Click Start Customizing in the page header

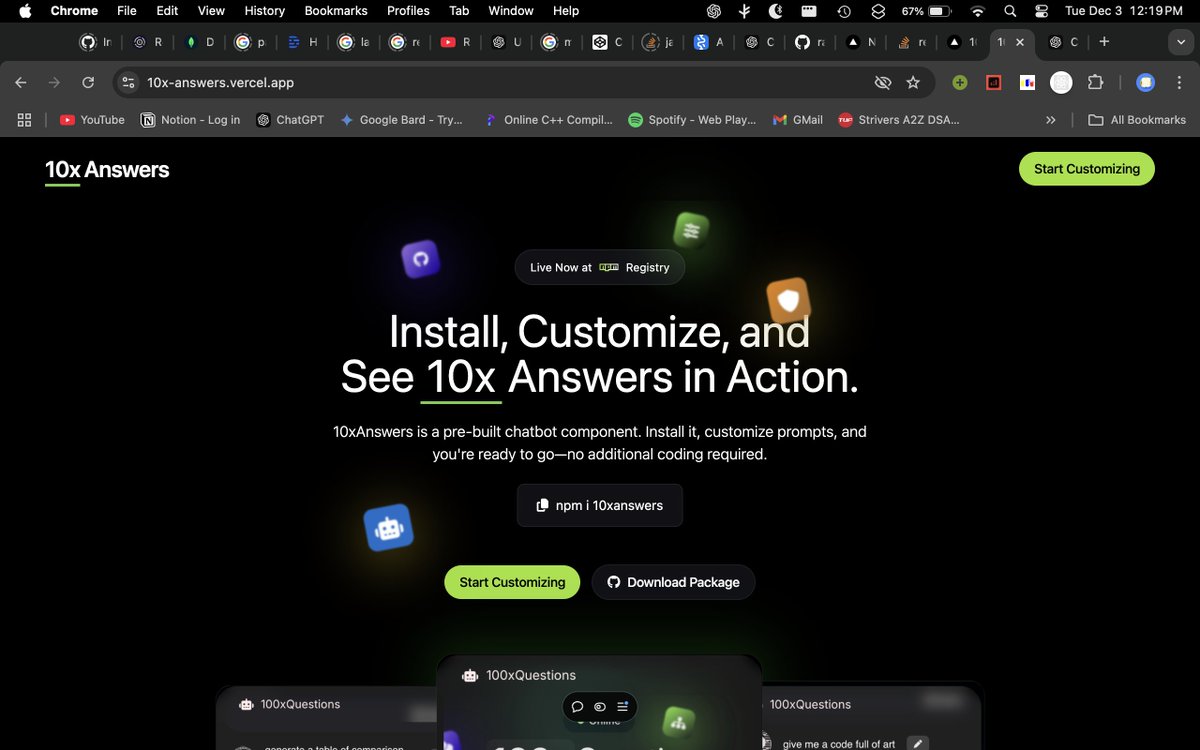[x=1087, y=169]
